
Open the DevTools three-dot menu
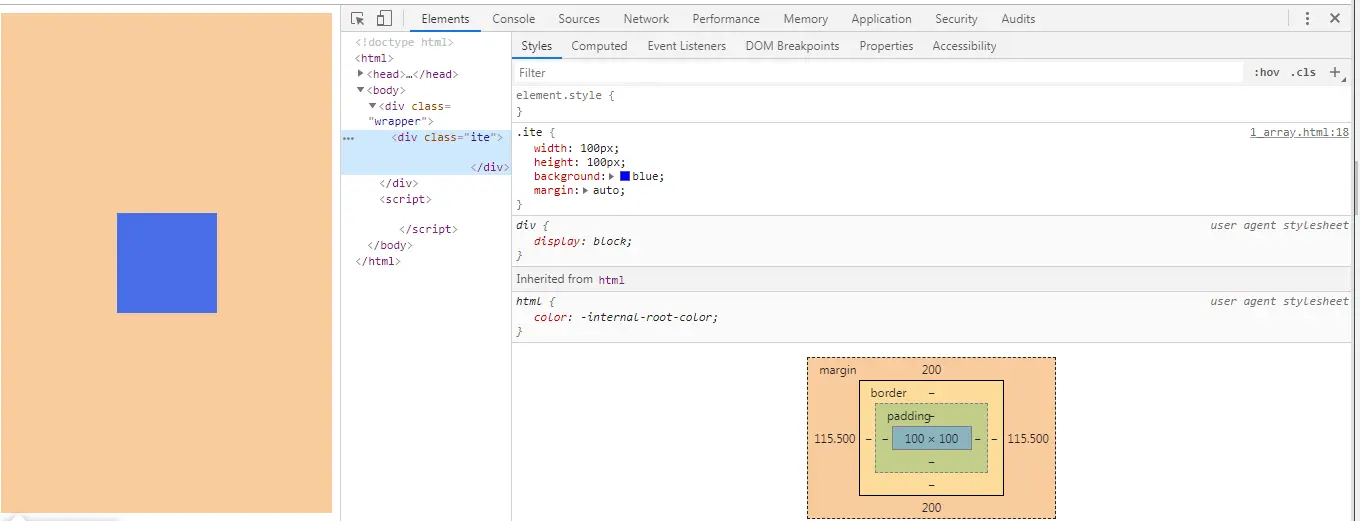[1307, 18]
